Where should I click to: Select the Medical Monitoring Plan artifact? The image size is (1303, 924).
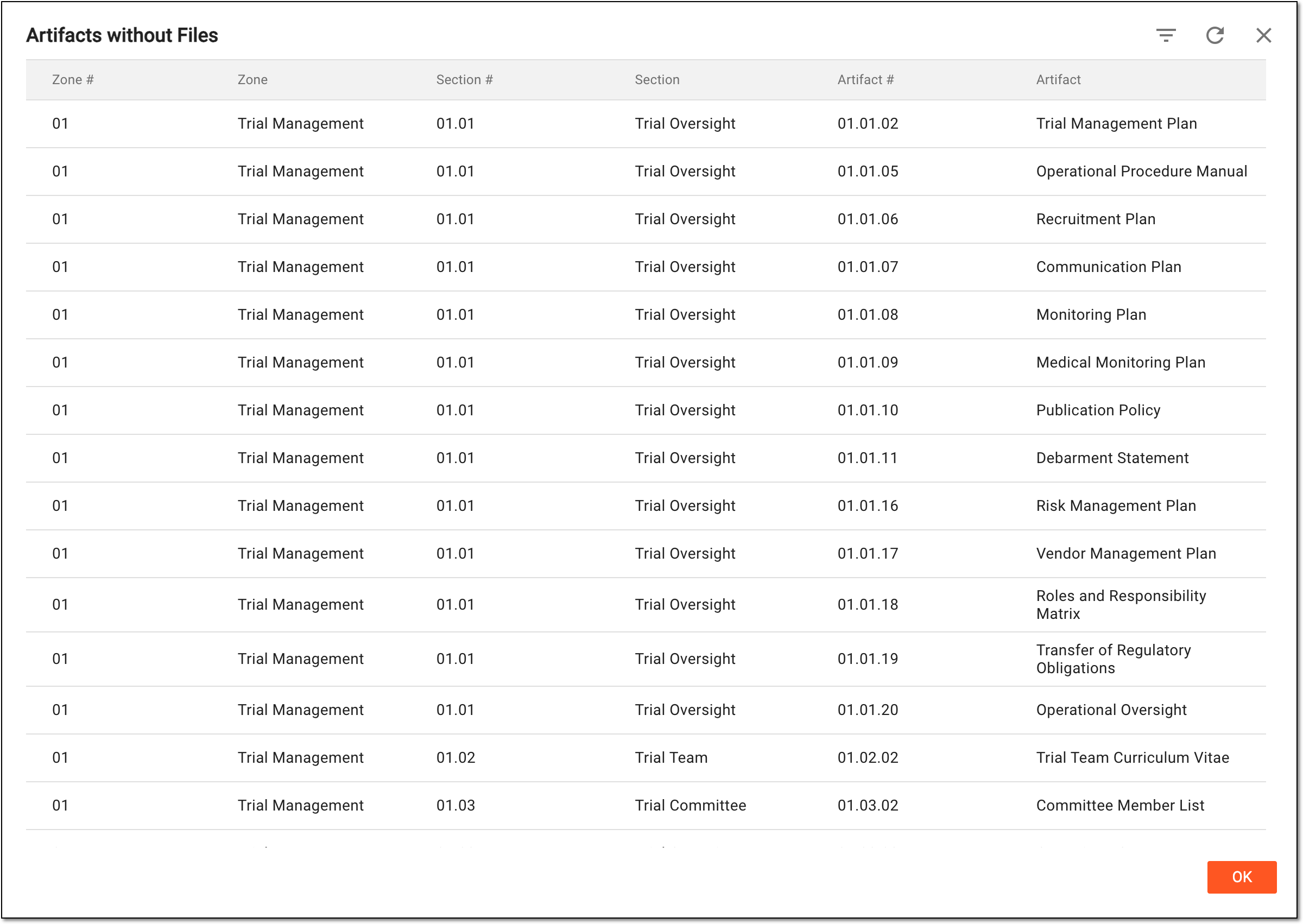[1121, 363]
